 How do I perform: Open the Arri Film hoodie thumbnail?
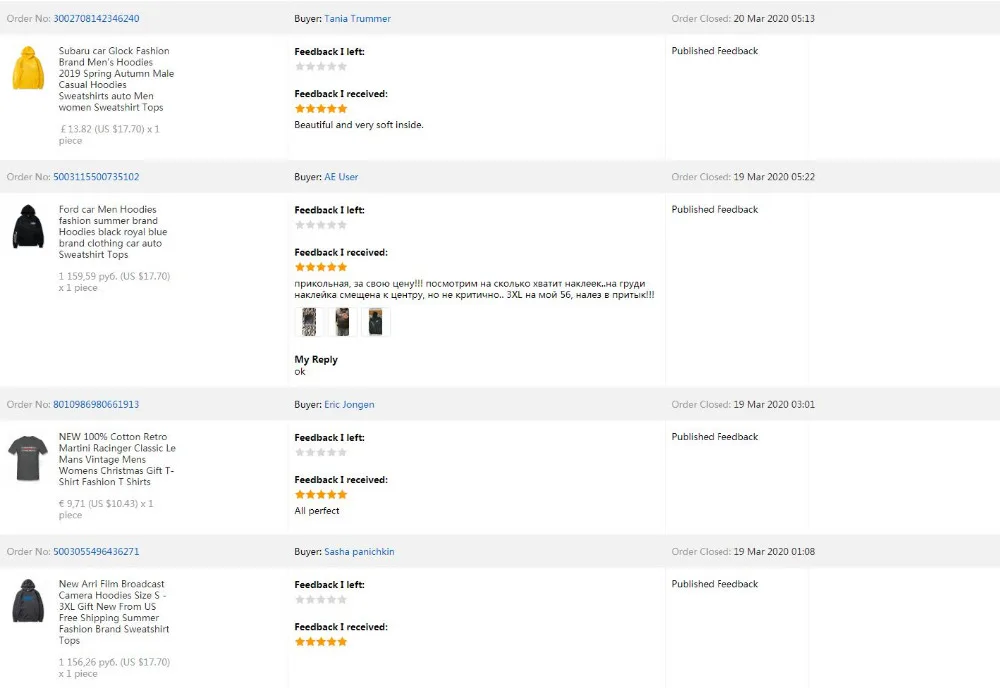tap(28, 600)
